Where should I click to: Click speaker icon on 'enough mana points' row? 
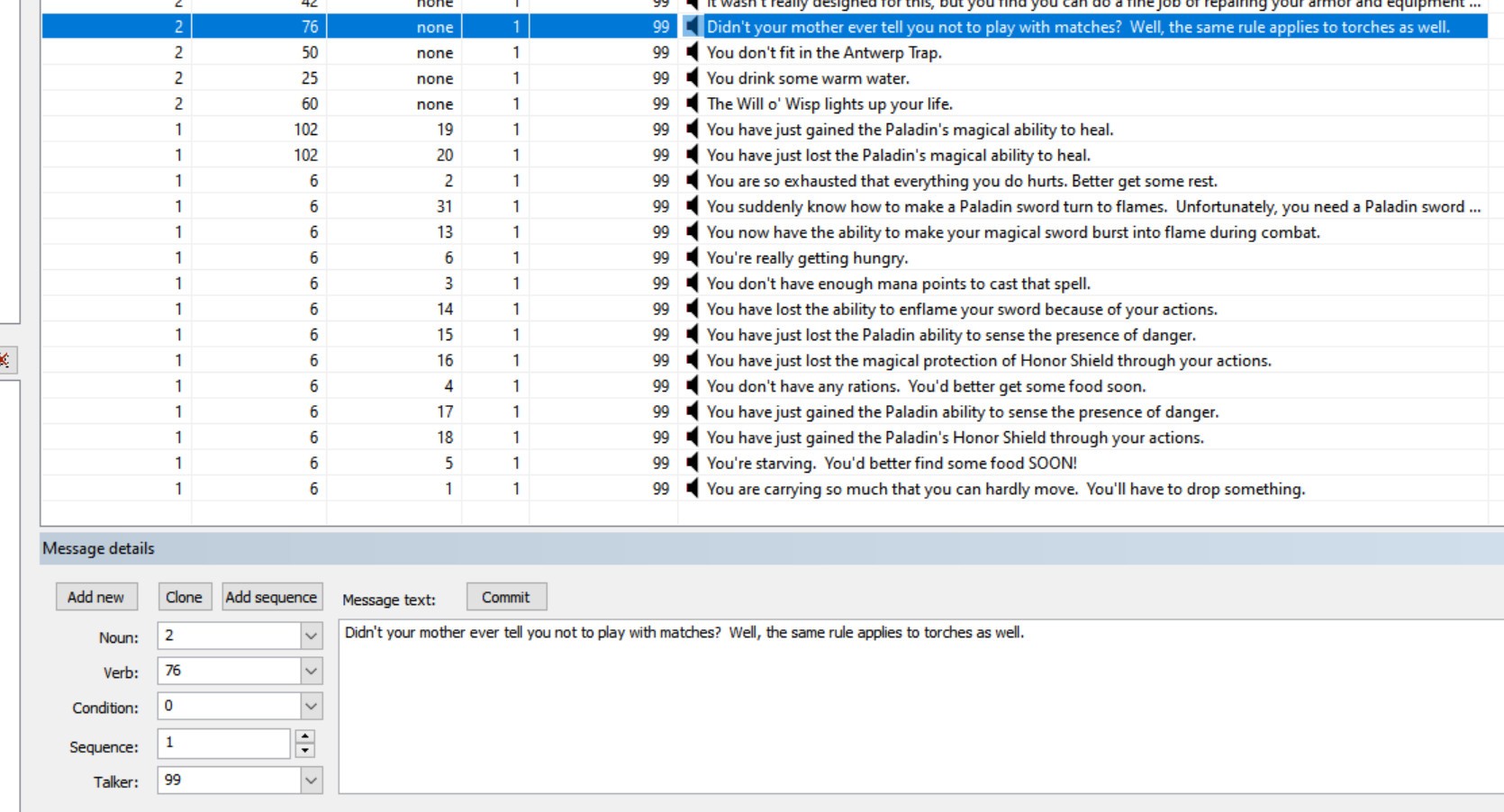click(x=692, y=284)
